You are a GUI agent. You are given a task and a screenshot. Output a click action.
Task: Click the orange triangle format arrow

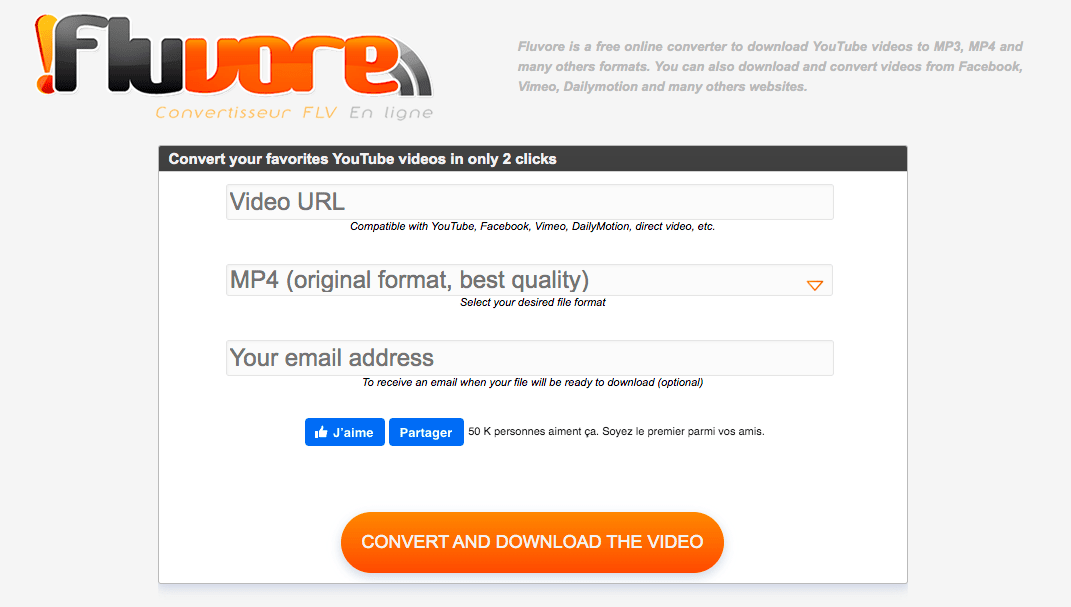pyautogui.click(x=814, y=286)
